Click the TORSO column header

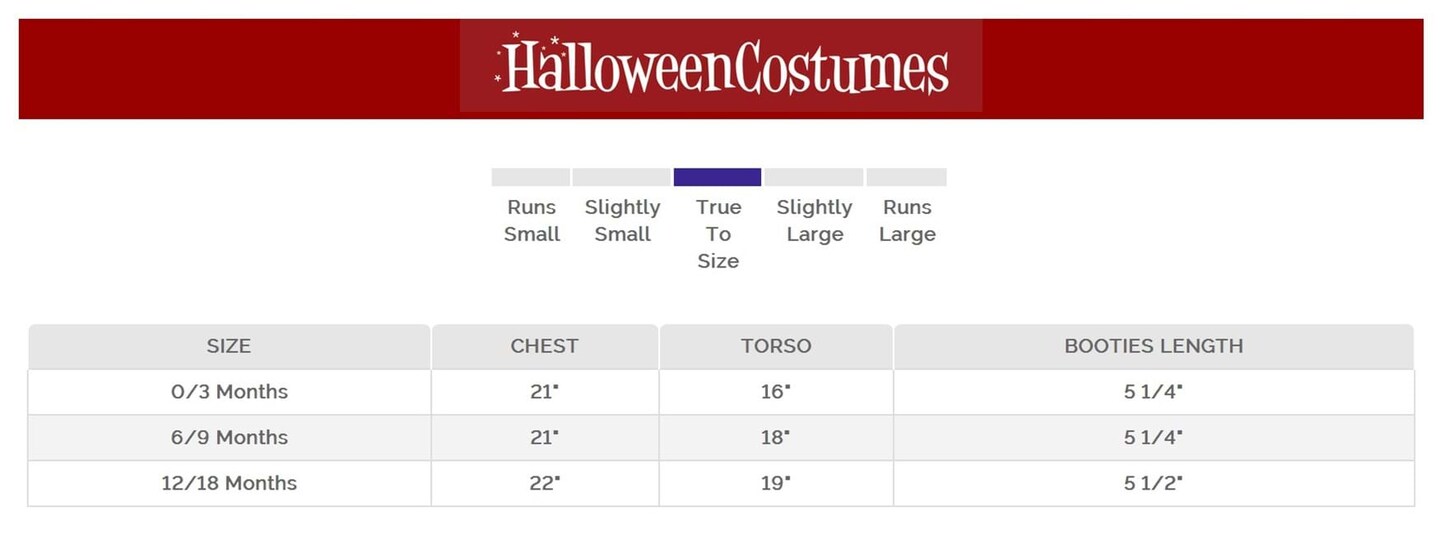pyautogui.click(x=776, y=347)
